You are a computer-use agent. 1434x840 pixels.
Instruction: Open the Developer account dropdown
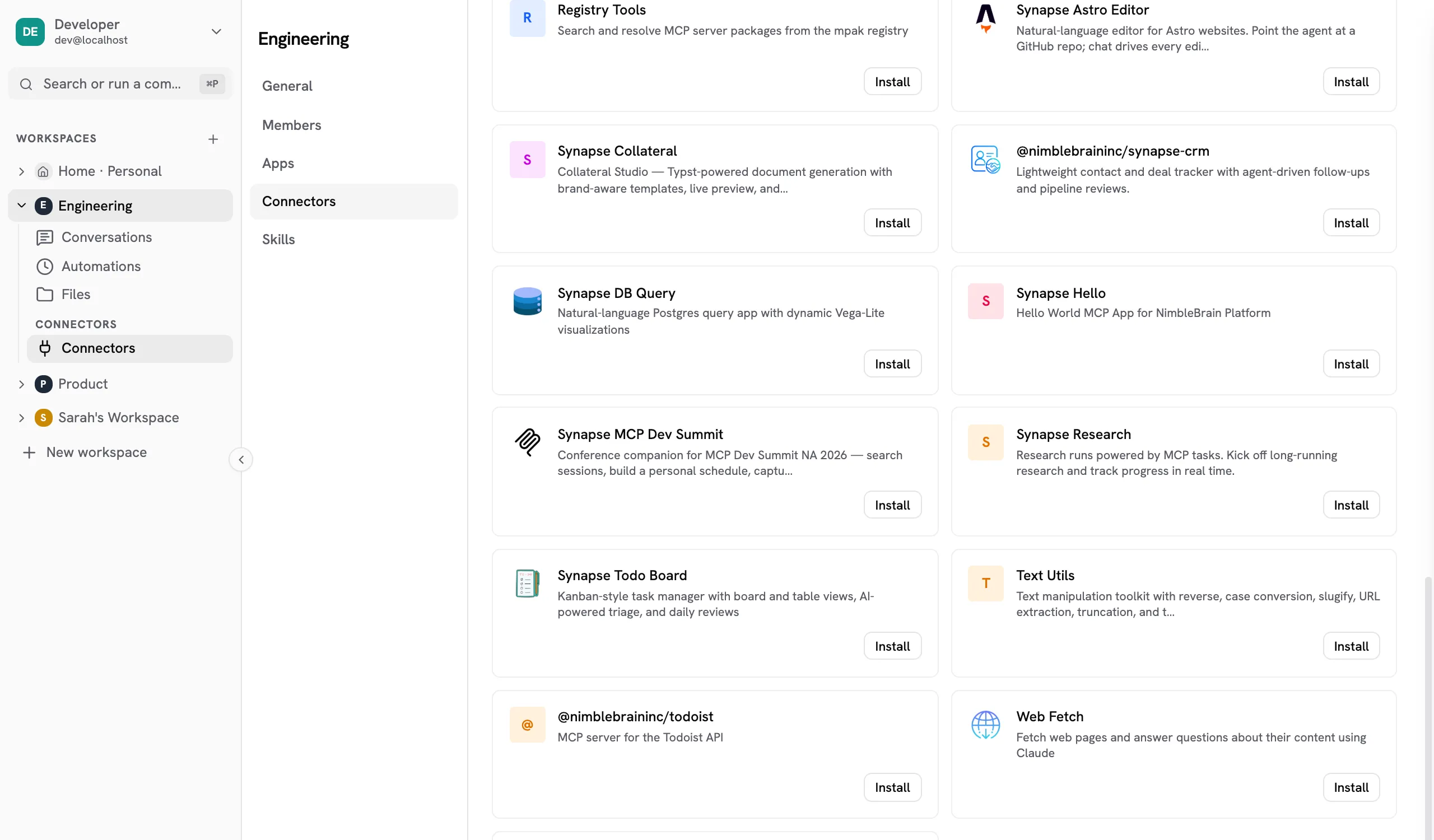tap(216, 31)
